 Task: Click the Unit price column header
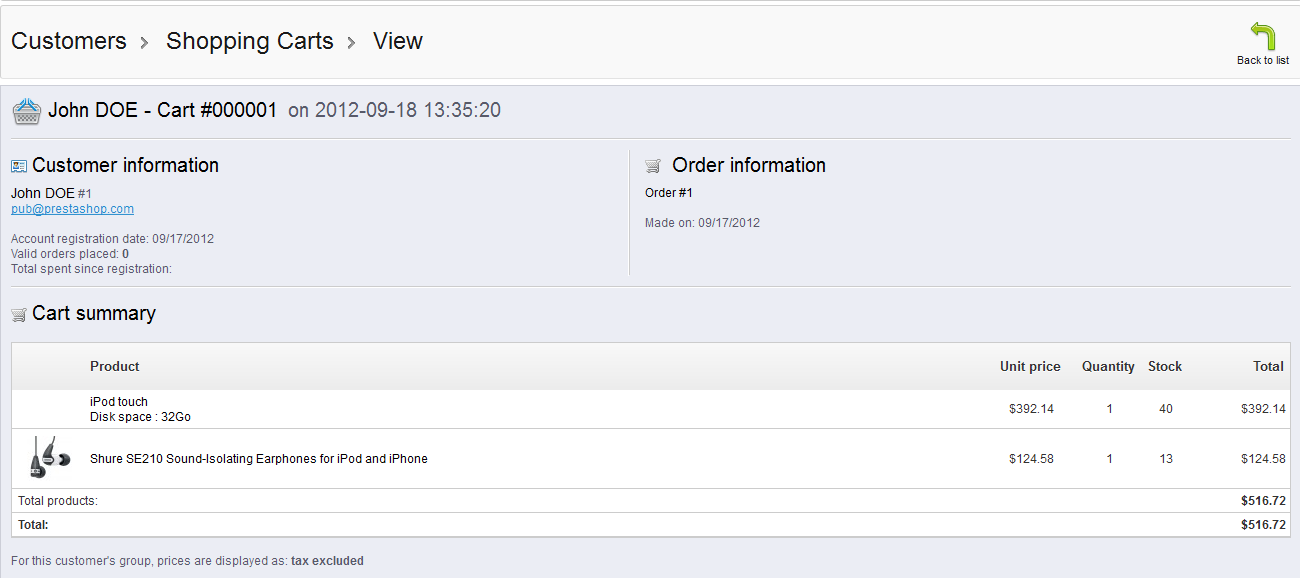coord(1029,367)
